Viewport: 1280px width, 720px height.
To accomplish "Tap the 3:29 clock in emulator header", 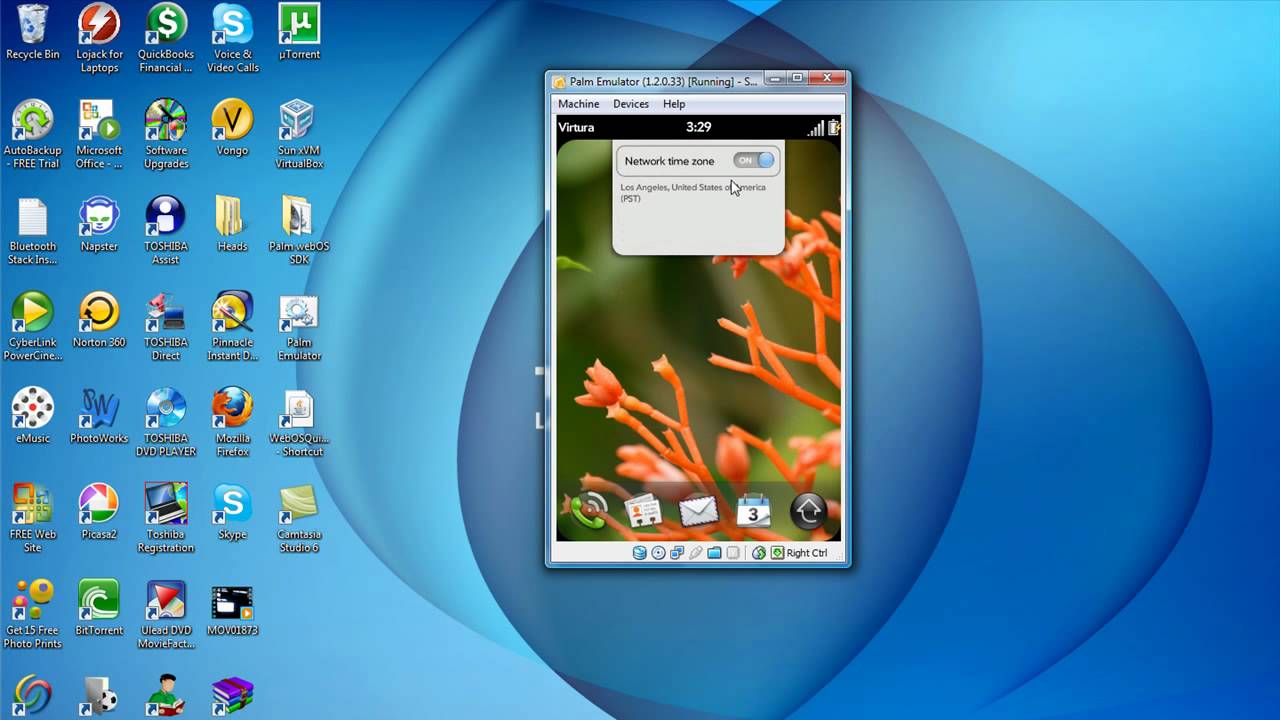I will (698, 127).
